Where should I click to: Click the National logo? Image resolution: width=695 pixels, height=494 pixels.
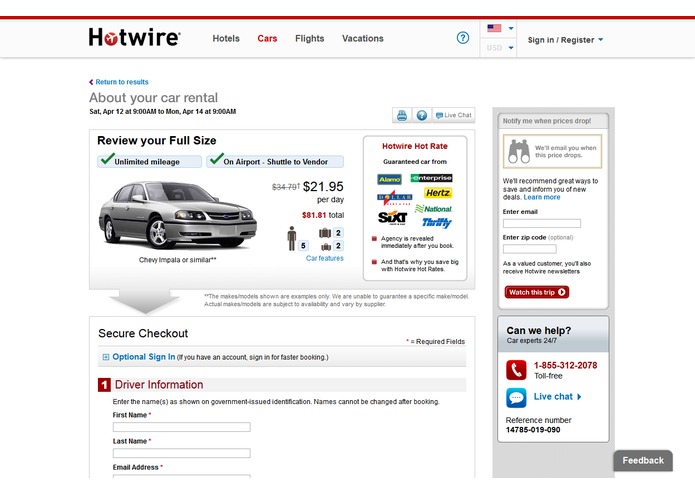(x=433, y=209)
